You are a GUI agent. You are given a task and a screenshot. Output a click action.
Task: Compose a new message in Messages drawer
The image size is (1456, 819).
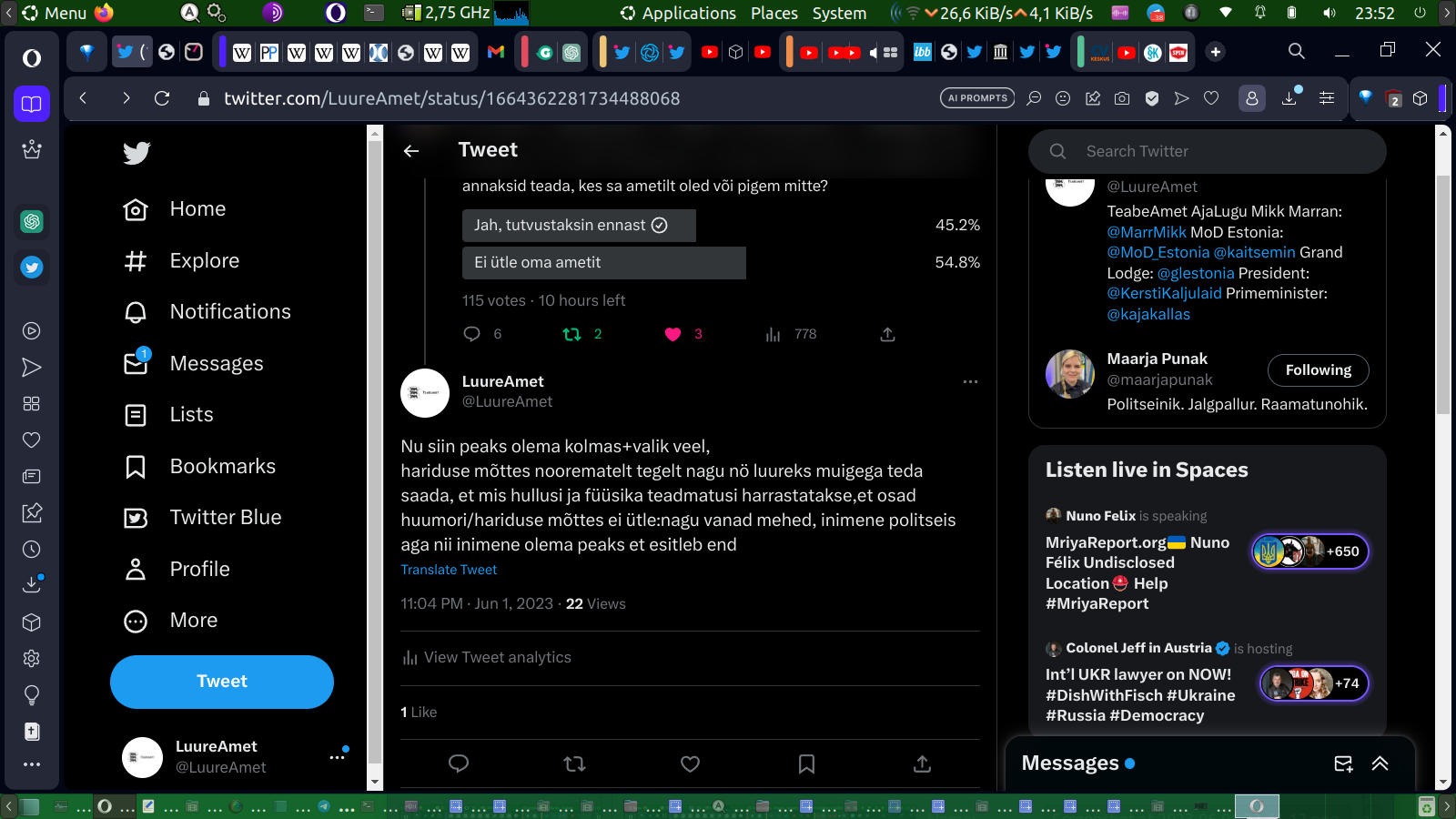[1343, 763]
